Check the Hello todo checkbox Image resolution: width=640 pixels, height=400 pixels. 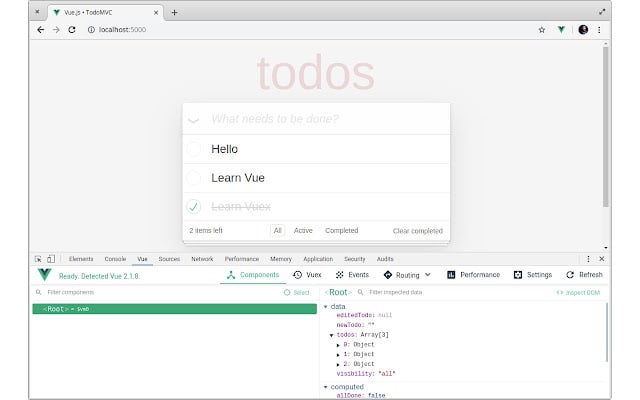[x=193, y=149]
